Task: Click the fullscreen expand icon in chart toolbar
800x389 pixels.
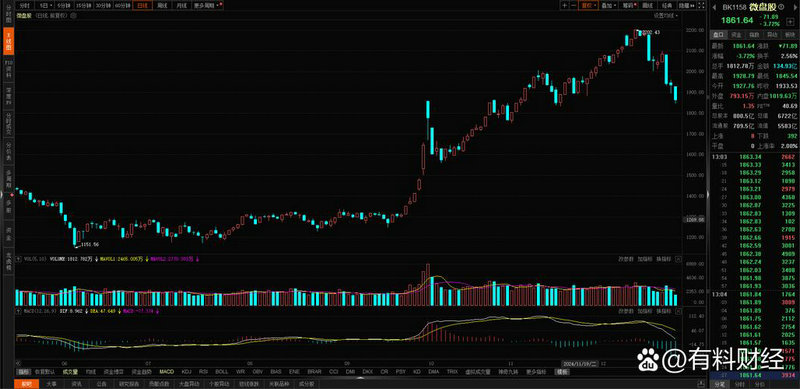Action: 701,6
